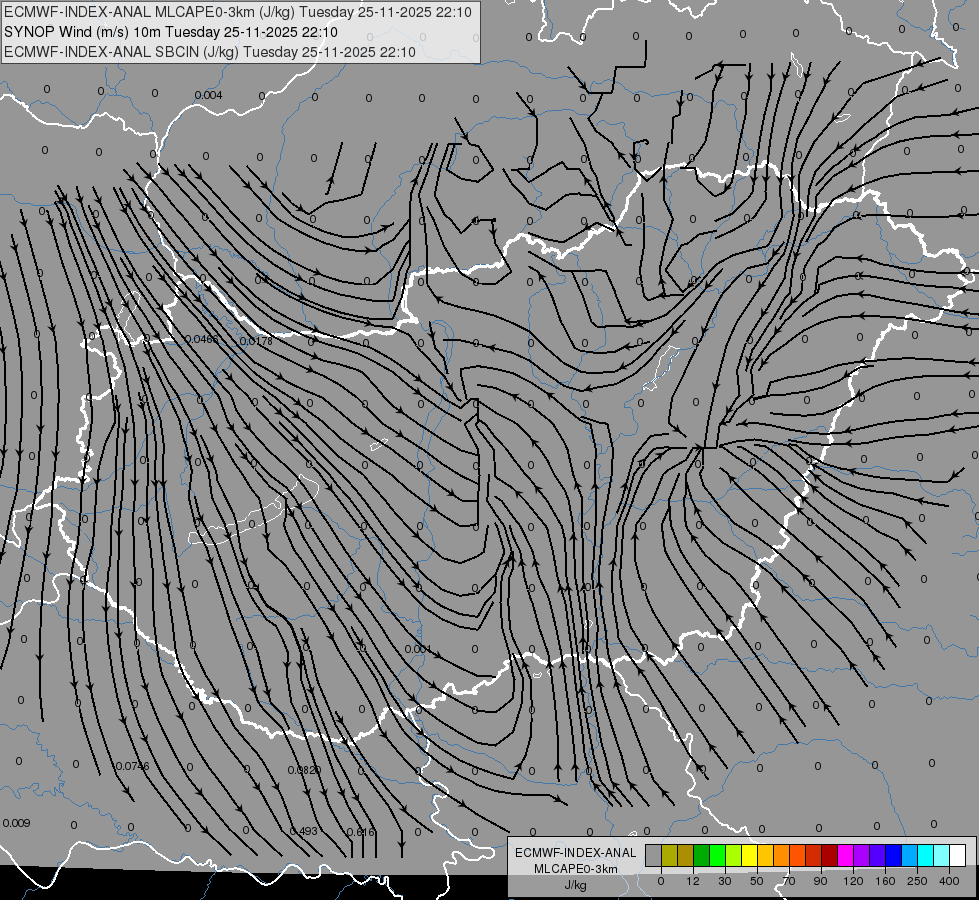979x900 pixels.
Task: Click the map value '0.009'
Action: click(16, 823)
